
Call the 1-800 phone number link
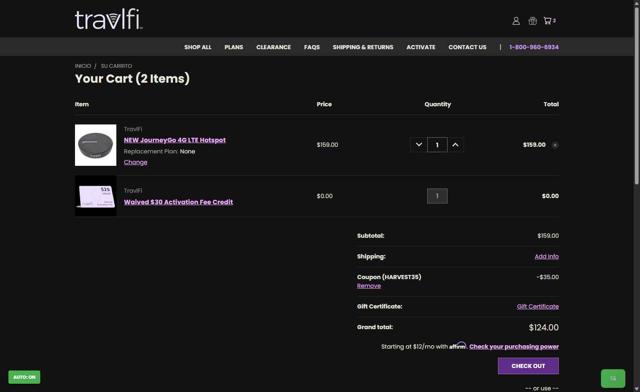534,47
